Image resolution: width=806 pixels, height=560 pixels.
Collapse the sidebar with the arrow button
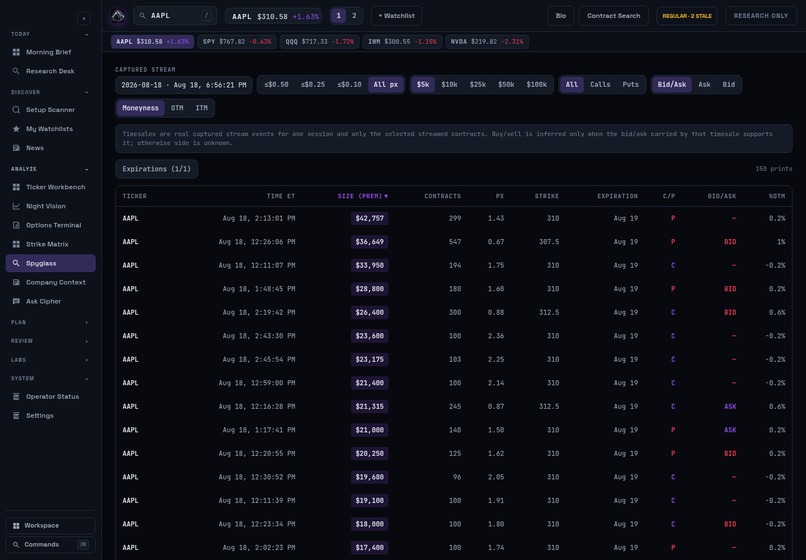pyautogui.click(x=84, y=19)
